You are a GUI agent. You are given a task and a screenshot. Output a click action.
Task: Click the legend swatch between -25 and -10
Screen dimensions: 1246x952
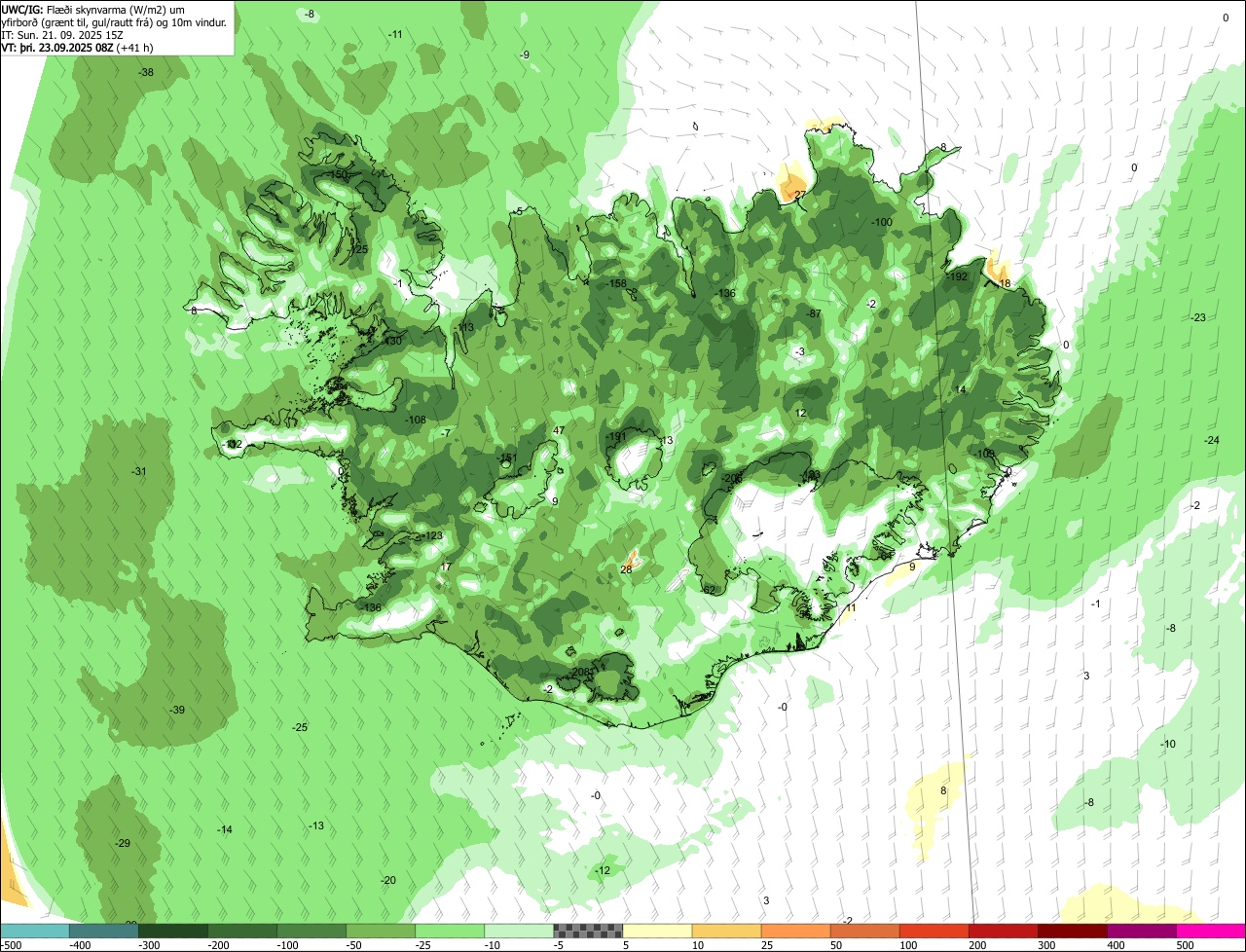pos(450,931)
